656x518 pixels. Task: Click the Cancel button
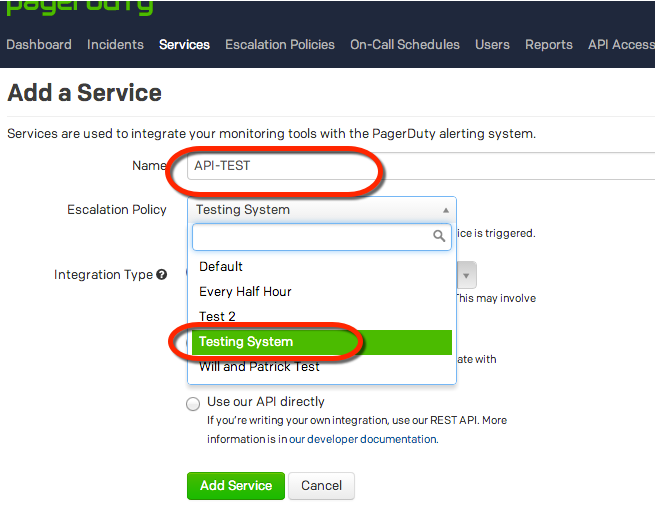[x=321, y=486]
